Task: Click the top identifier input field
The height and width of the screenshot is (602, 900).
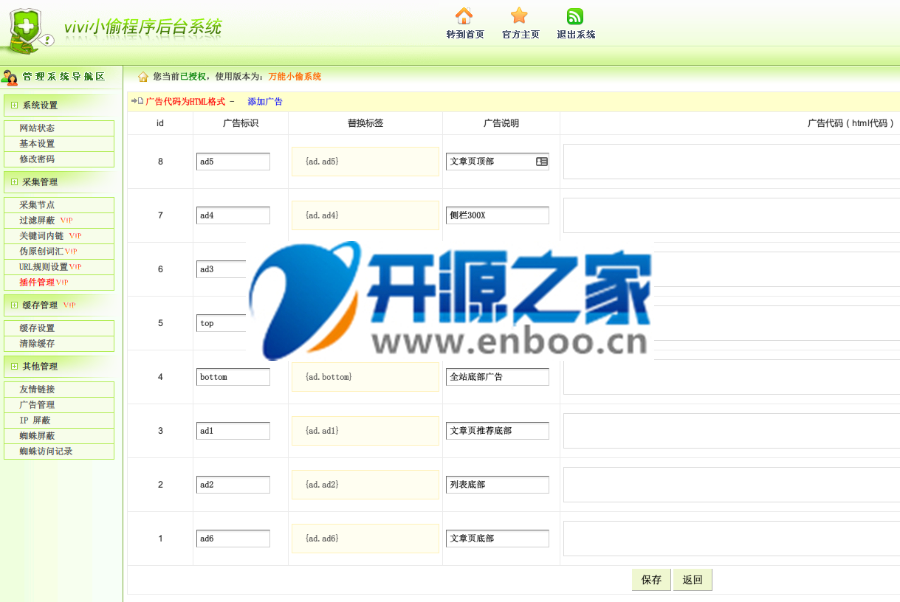Action: coord(222,323)
